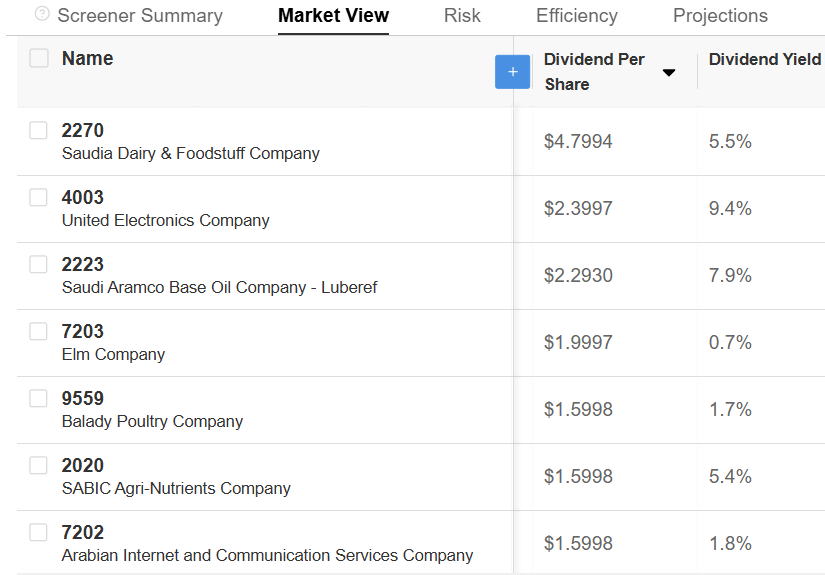825x575 pixels.
Task: Click the 9.4% dividend yield cell
Action: (730, 208)
